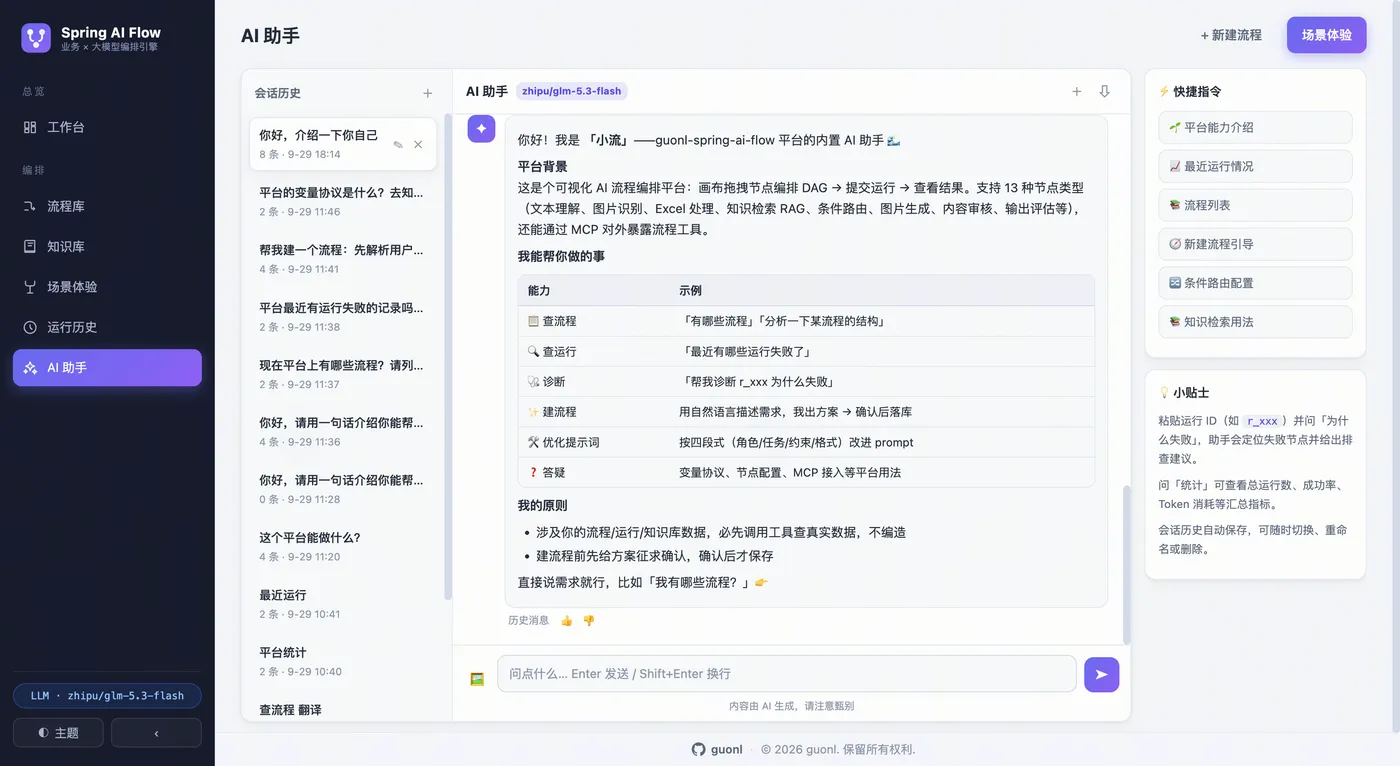Click the download/export icon in chat header
The height and width of the screenshot is (766, 1400).
(x=1105, y=91)
